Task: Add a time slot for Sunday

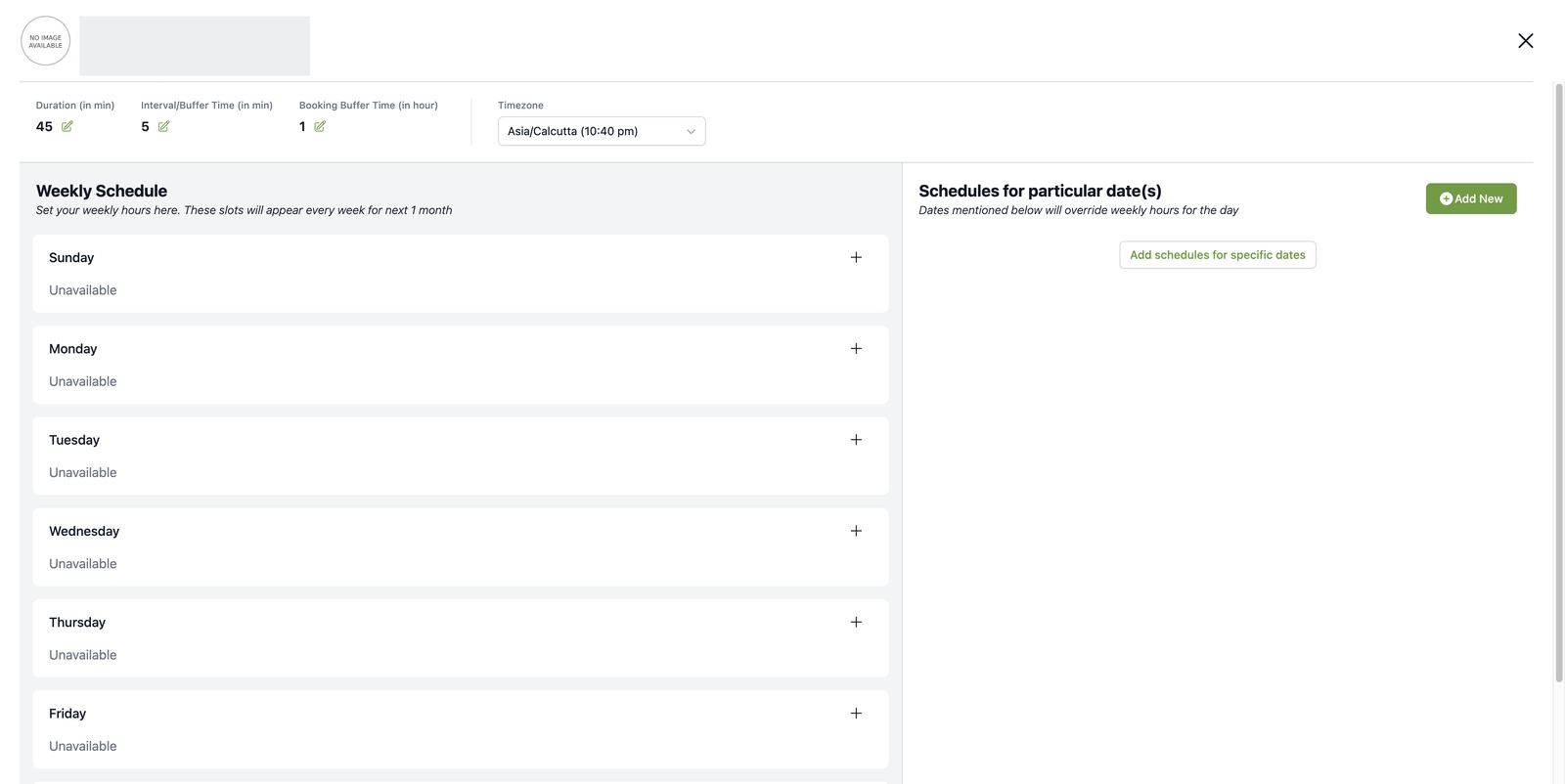Action: [856, 257]
